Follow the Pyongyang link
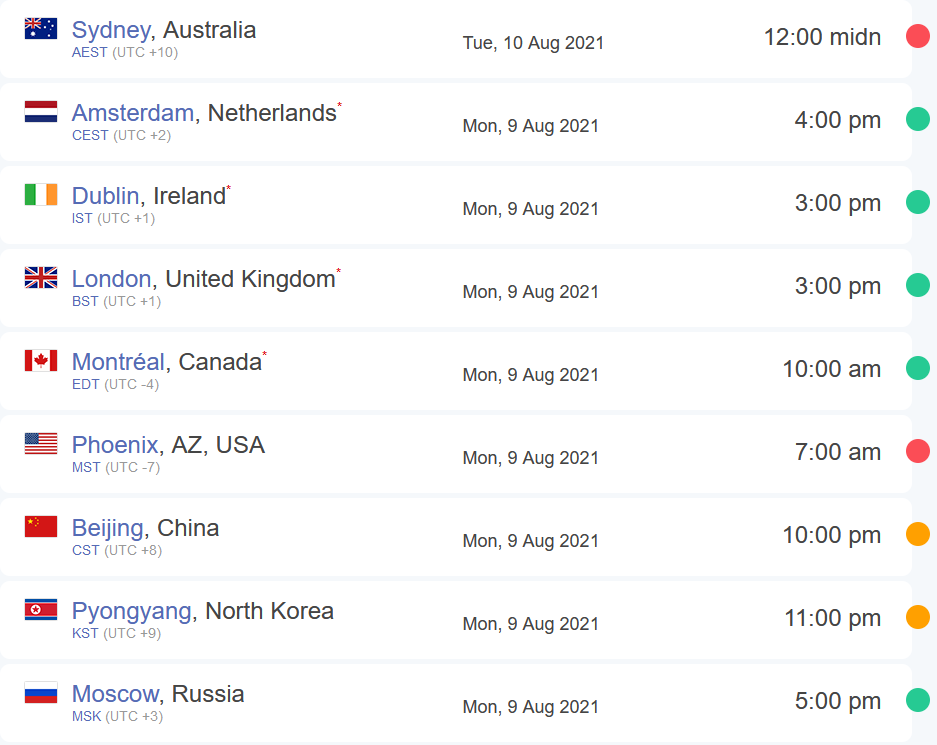The width and height of the screenshot is (937, 745). click(131, 611)
